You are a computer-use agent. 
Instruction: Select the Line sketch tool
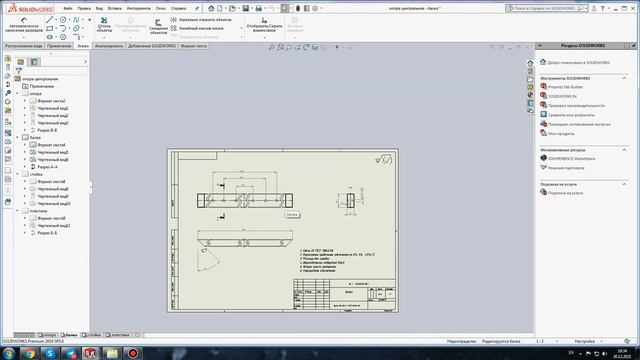coord(50,20)
